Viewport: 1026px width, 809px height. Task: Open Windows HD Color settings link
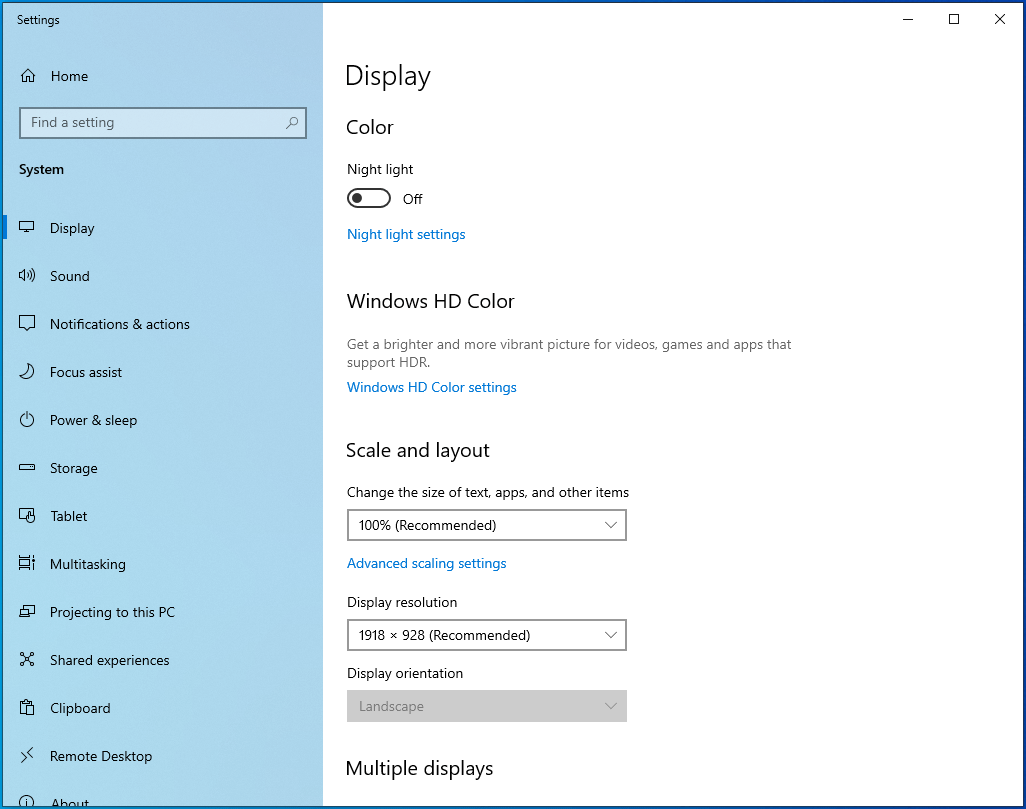[x=431, y=387]
